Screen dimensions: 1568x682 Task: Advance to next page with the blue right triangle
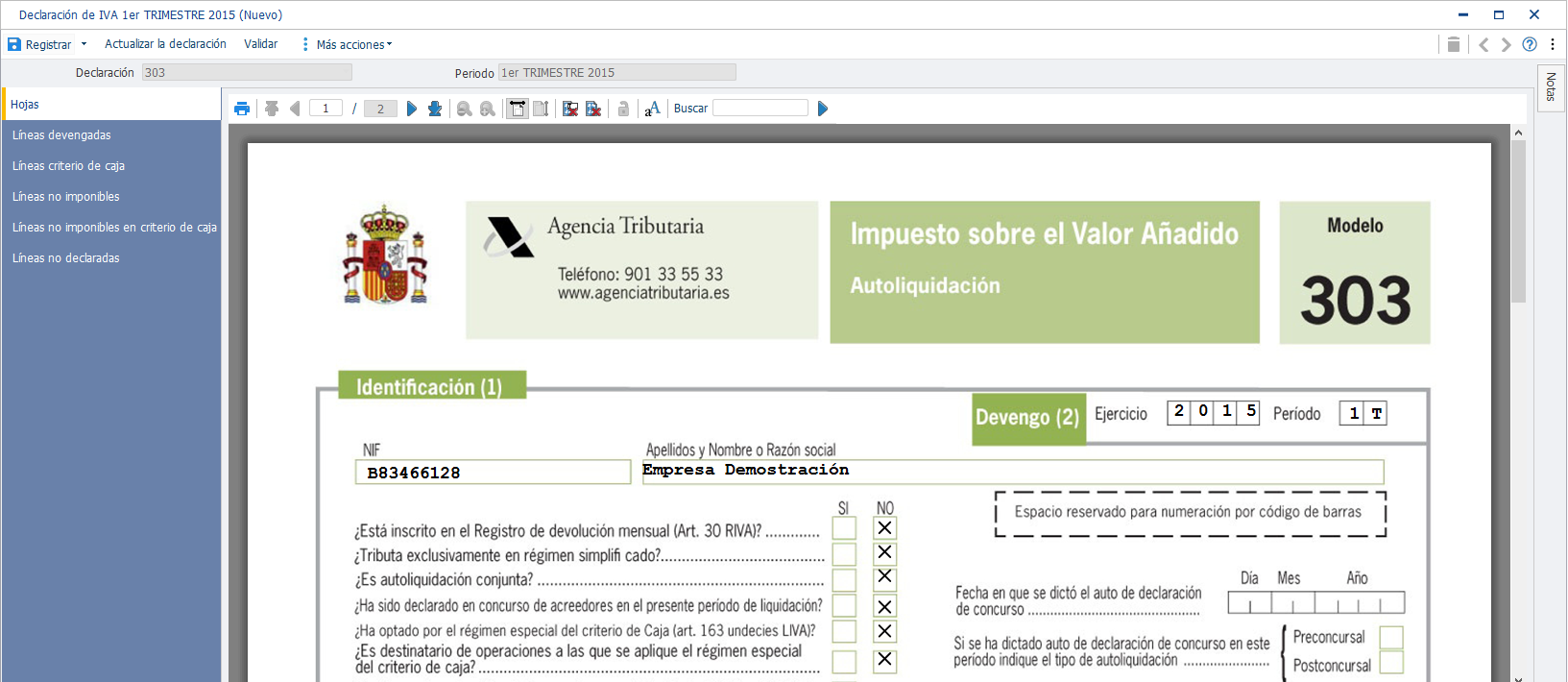(412, 109)
